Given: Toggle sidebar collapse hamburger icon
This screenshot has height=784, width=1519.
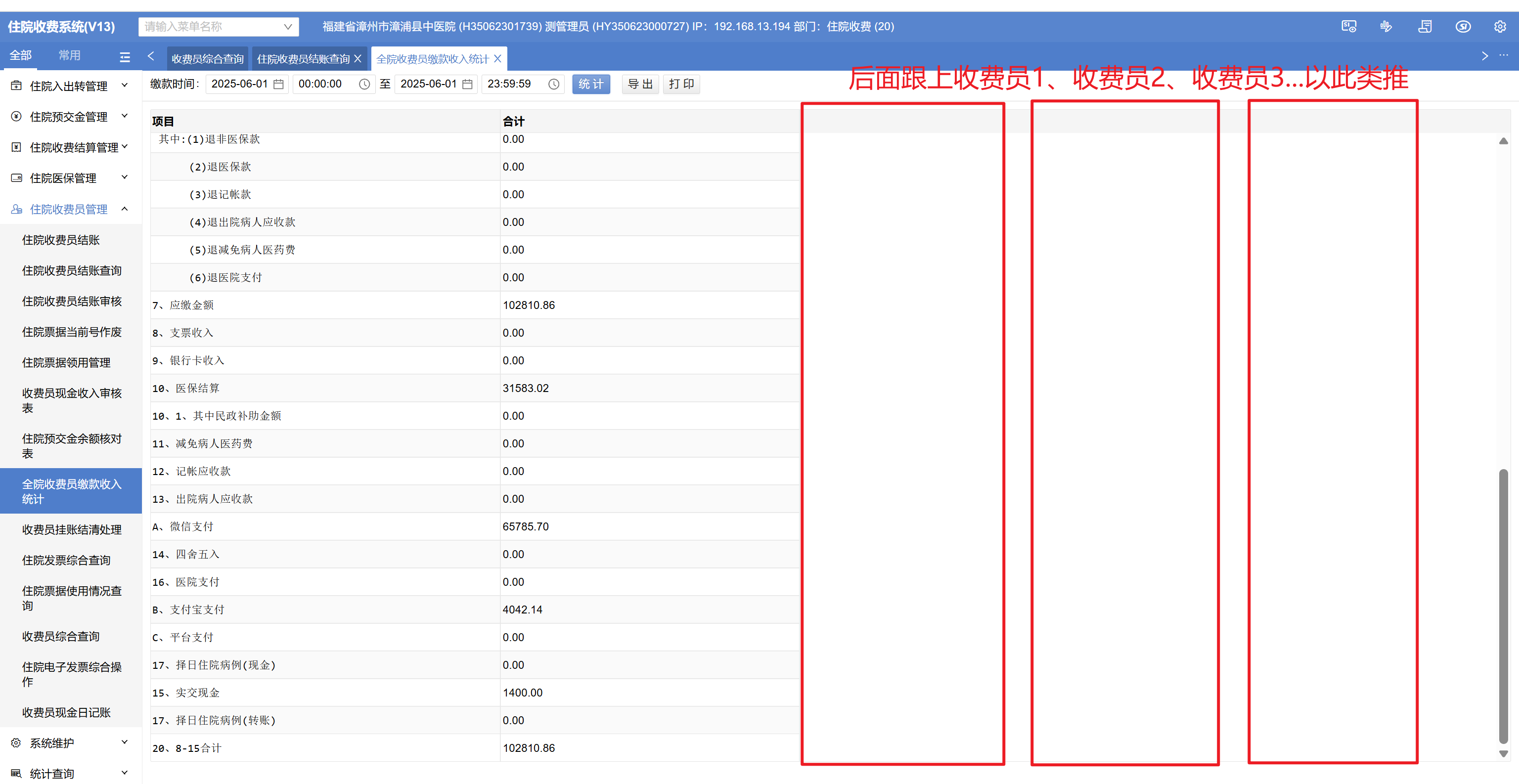Looking at the screenshot, I should coord(125,57).
